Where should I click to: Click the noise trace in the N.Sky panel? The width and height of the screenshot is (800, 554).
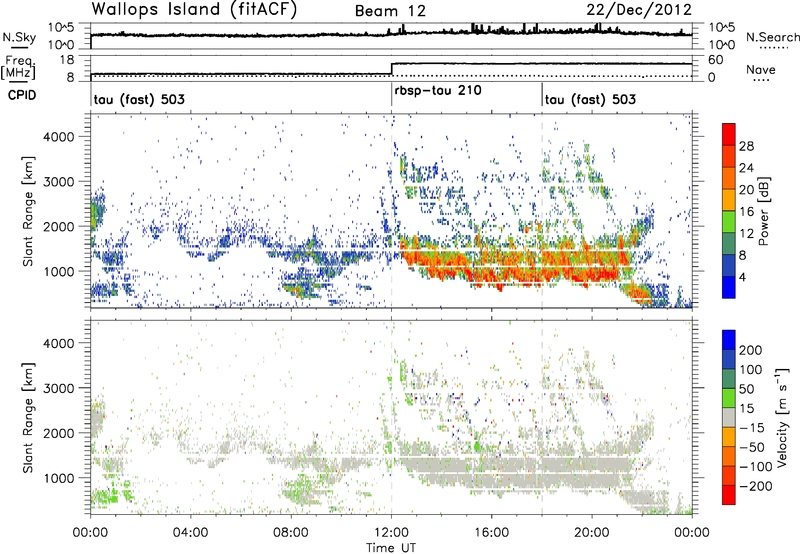391,34
